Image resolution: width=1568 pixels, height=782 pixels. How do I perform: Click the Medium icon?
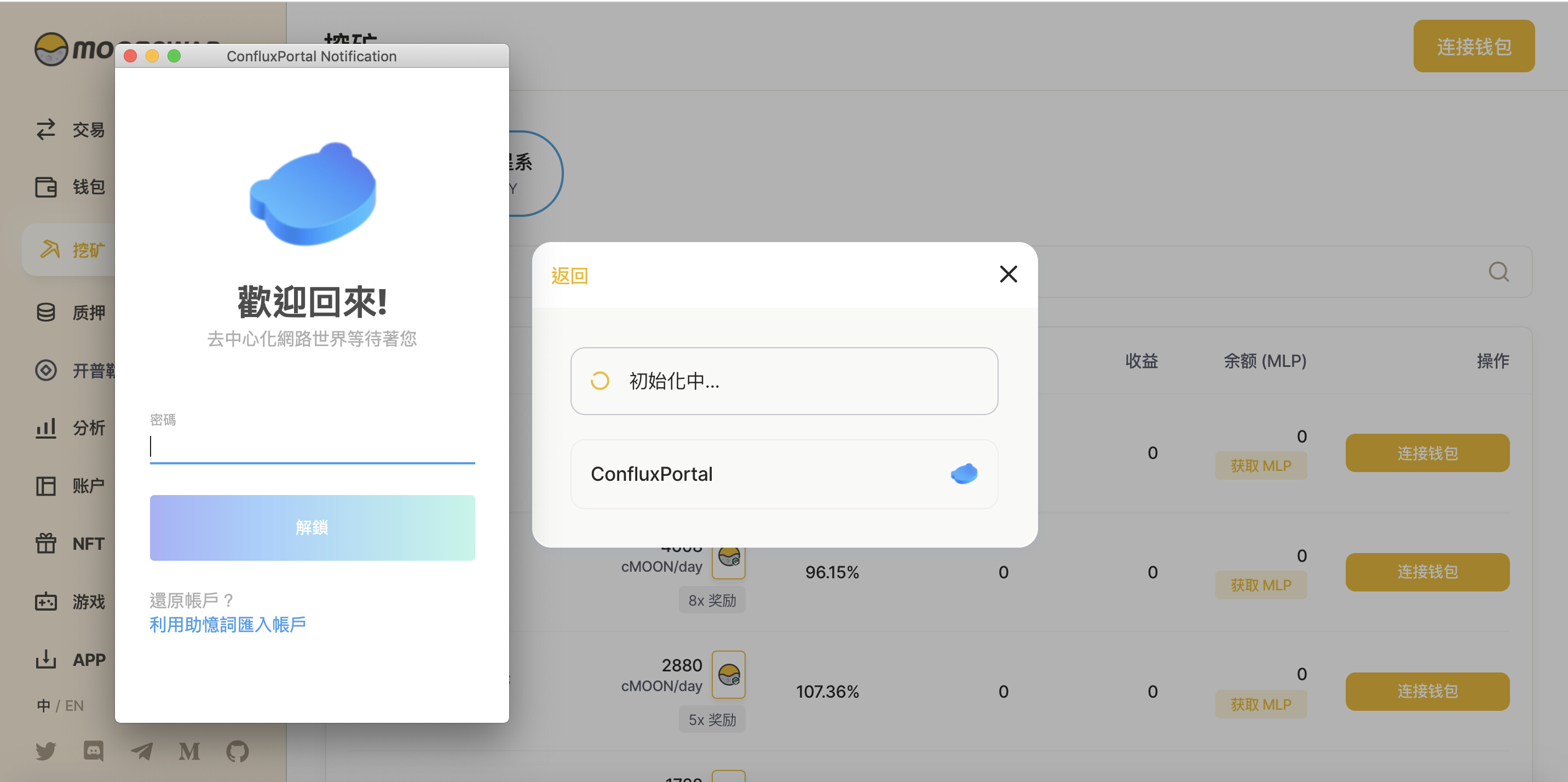(189, 751)
